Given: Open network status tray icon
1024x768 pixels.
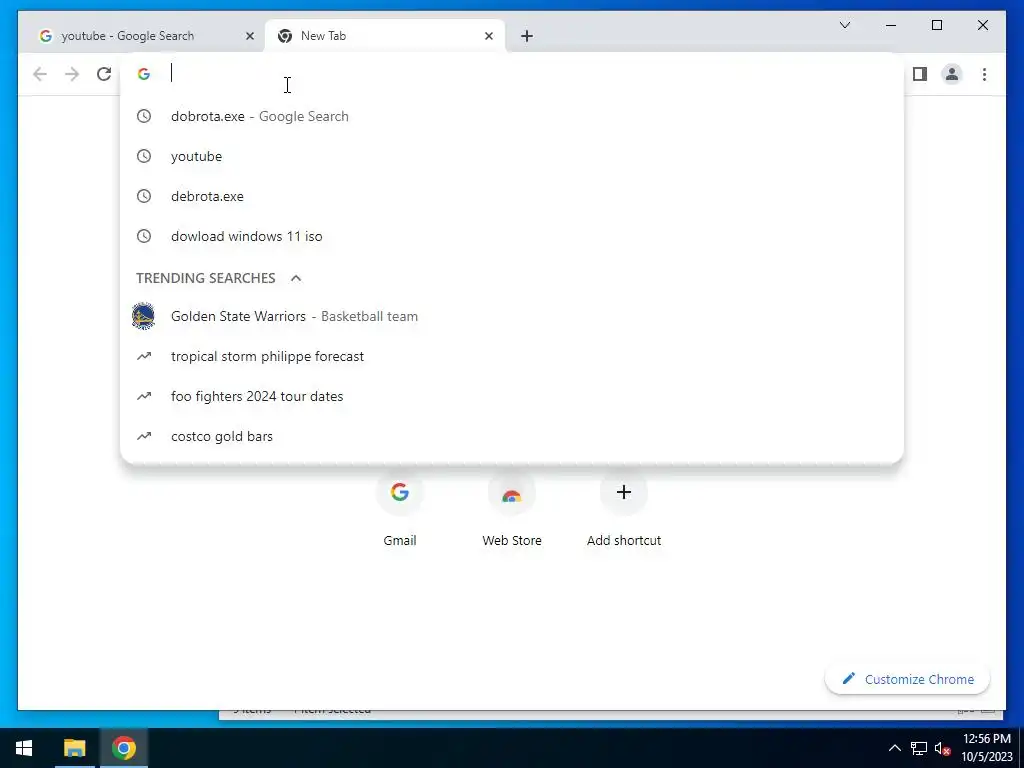Looking at the screenshot, I should [x=919, y=748].
